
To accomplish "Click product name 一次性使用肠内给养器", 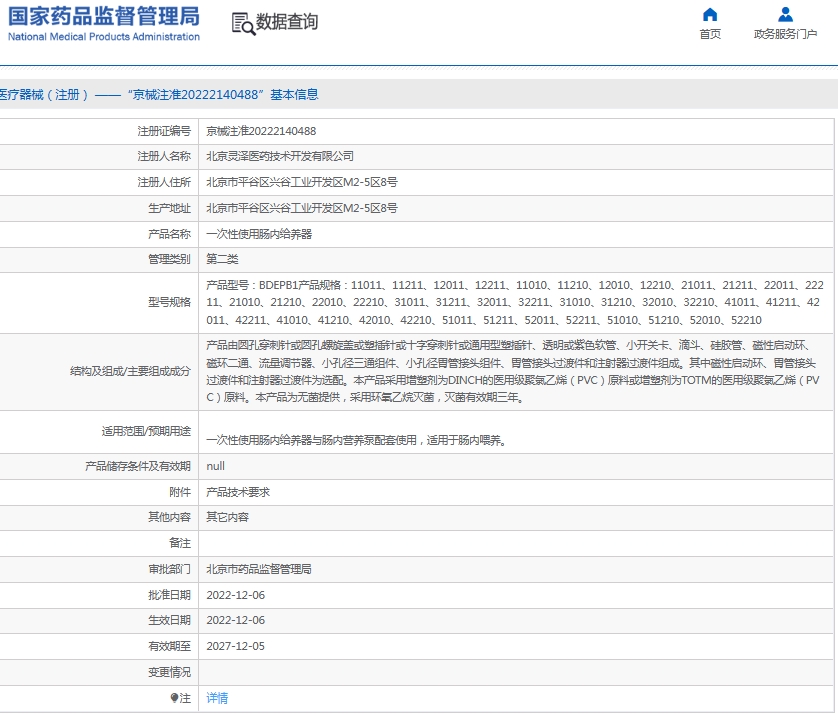I will click(x=259, y=234).
